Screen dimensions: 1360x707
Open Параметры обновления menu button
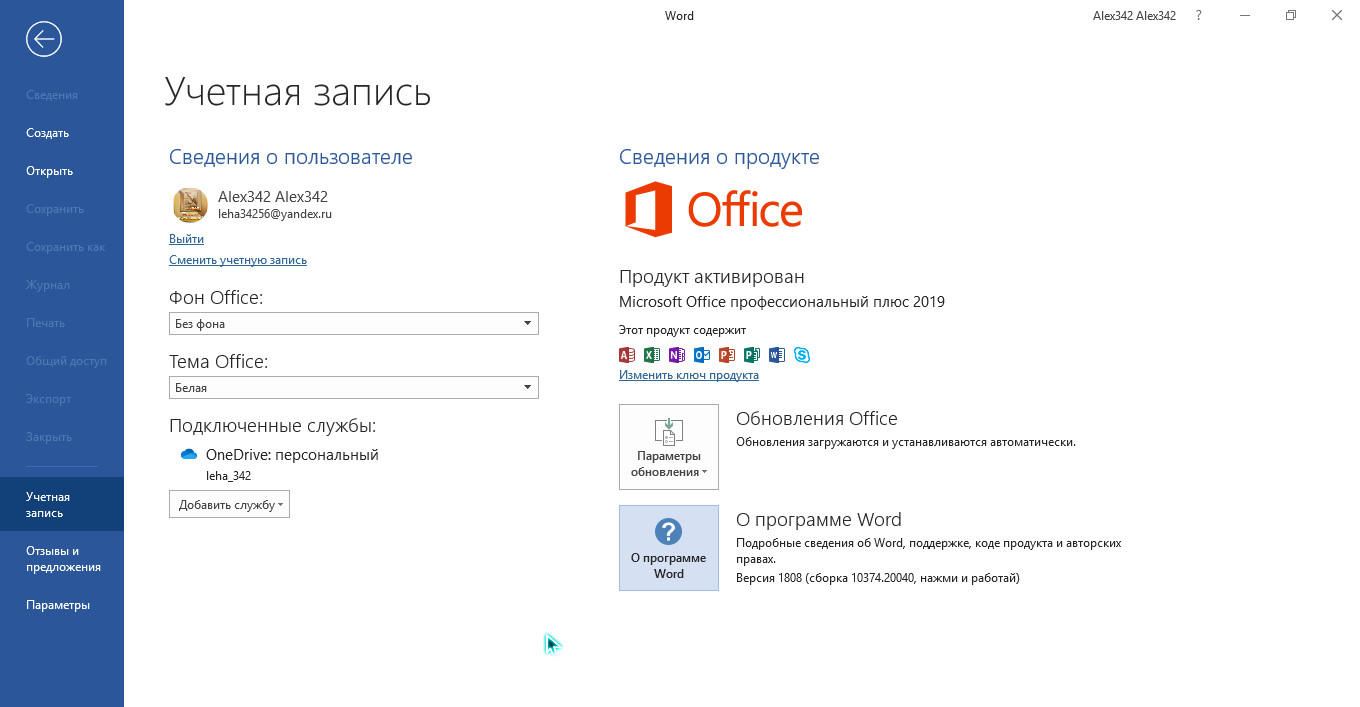pyautogui.click(x=668, y=447)
